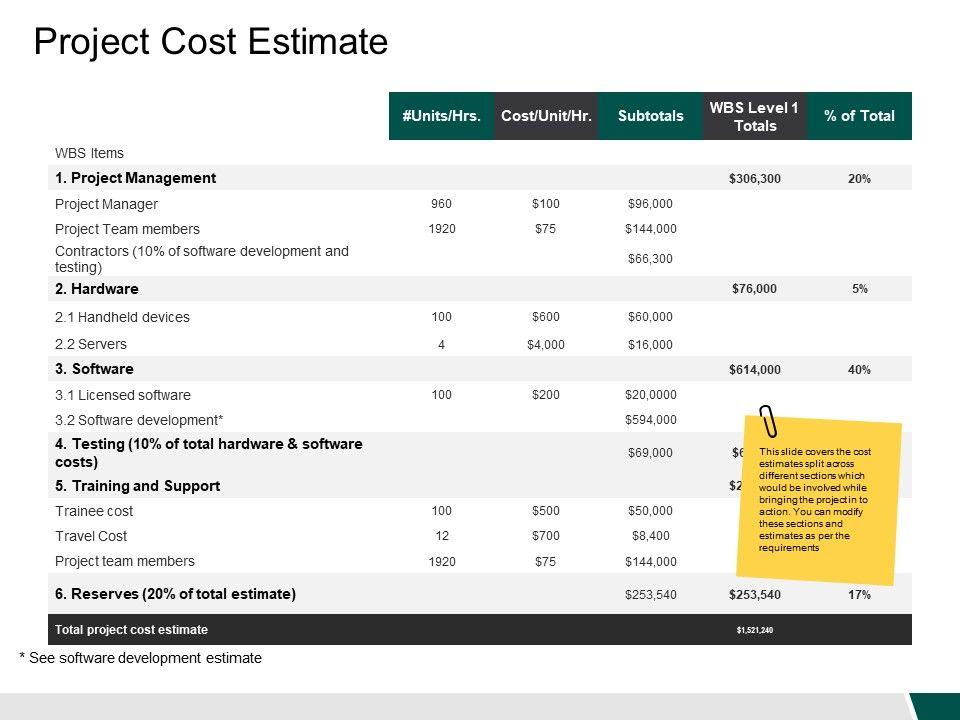Screen dimensions: 960x720
Task: Click the 2.2 Servers row label
Action: (x=91, y=344)
